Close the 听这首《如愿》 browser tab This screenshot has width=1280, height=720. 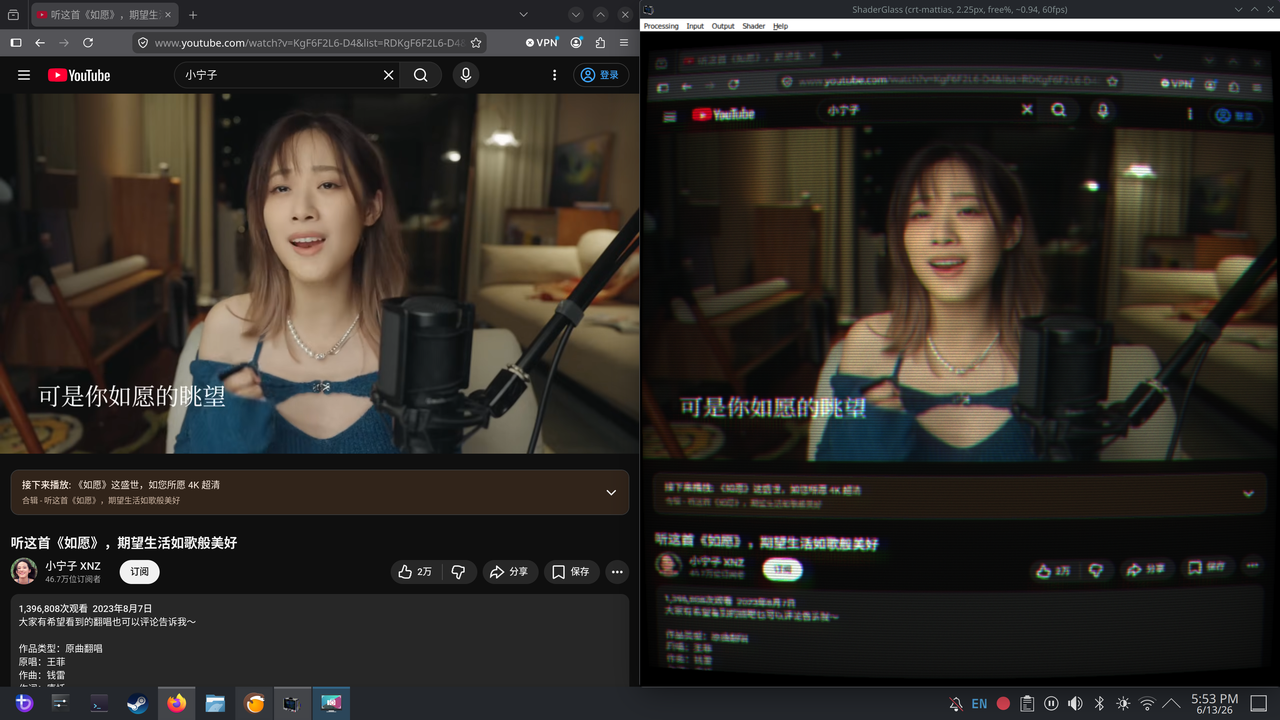167,15
